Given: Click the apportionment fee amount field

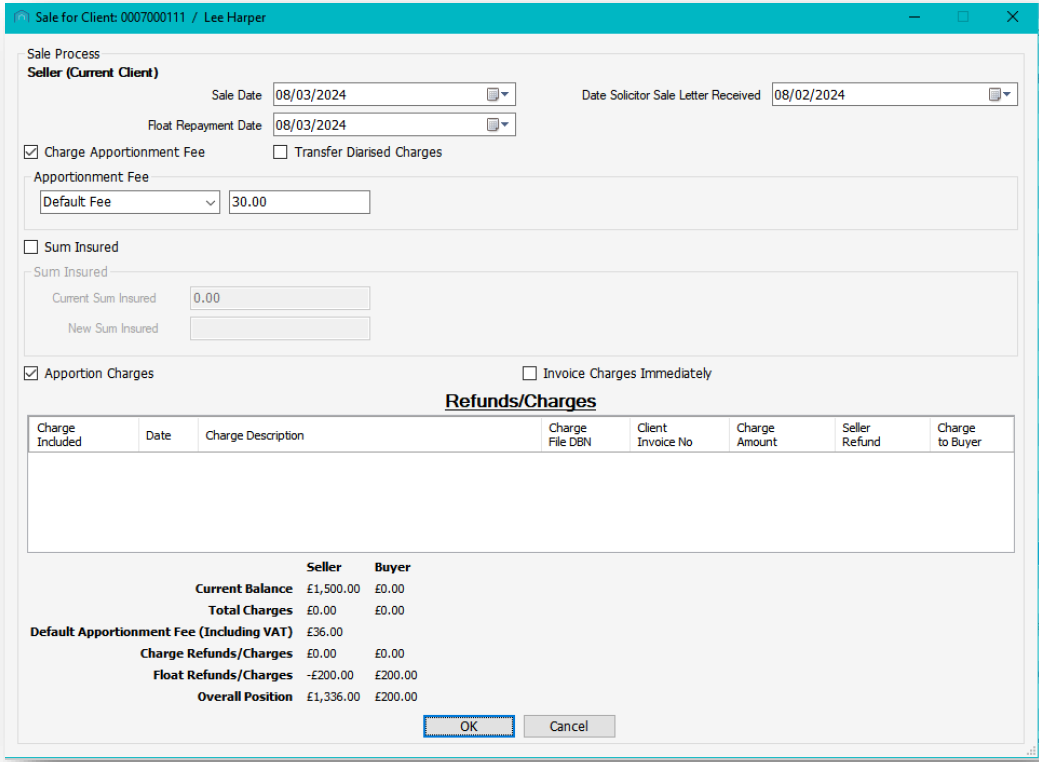Looking at the screenshot, I should (298, 202).
